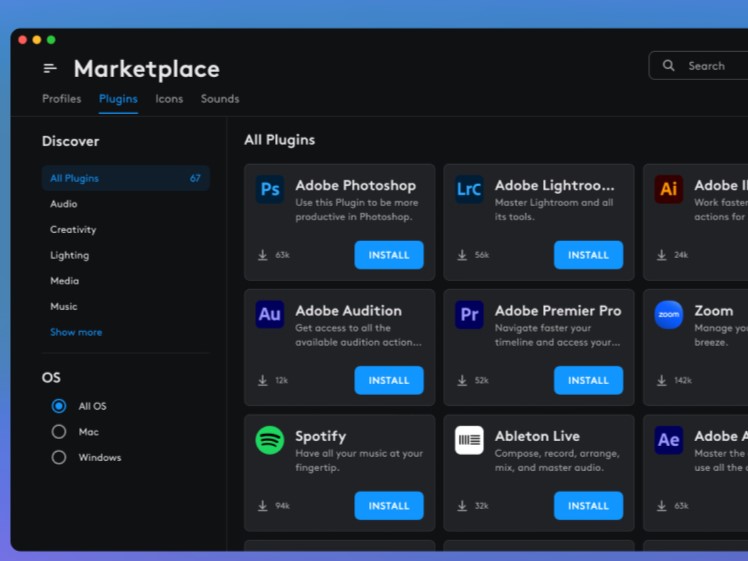Click the Spotify plugin logo
748x561 pixels.
pos(269,440)
